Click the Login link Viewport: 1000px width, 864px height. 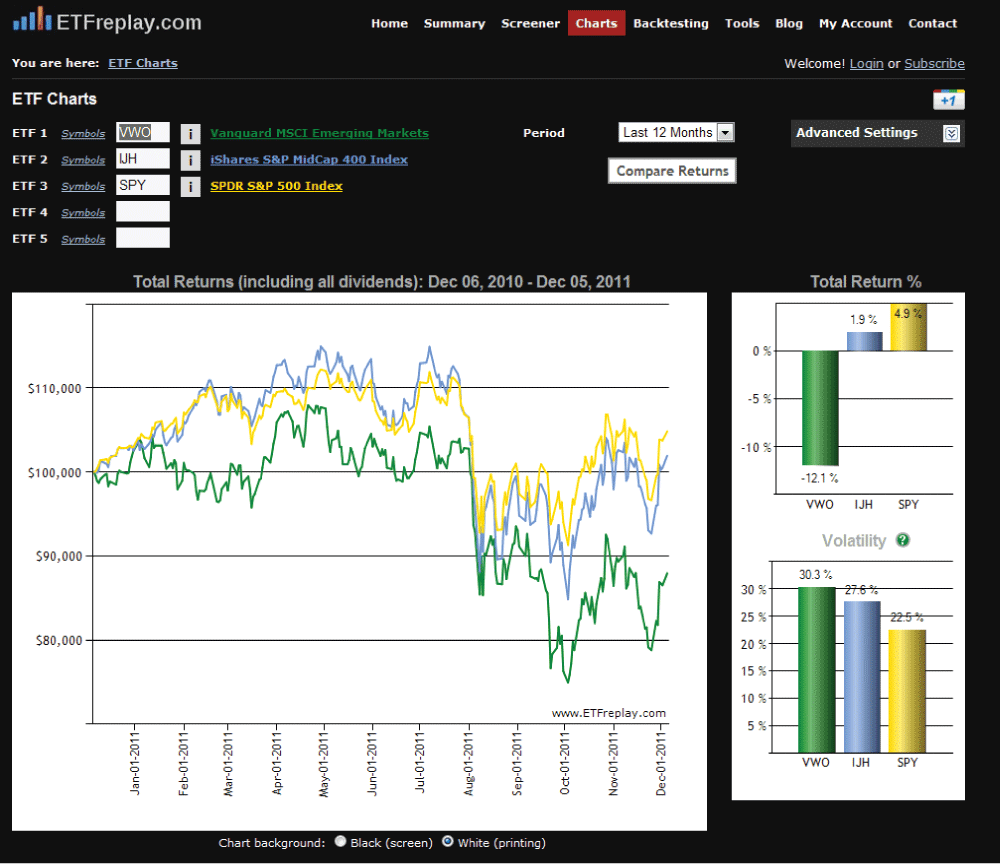pyautogui.click(x=866, y=63)
